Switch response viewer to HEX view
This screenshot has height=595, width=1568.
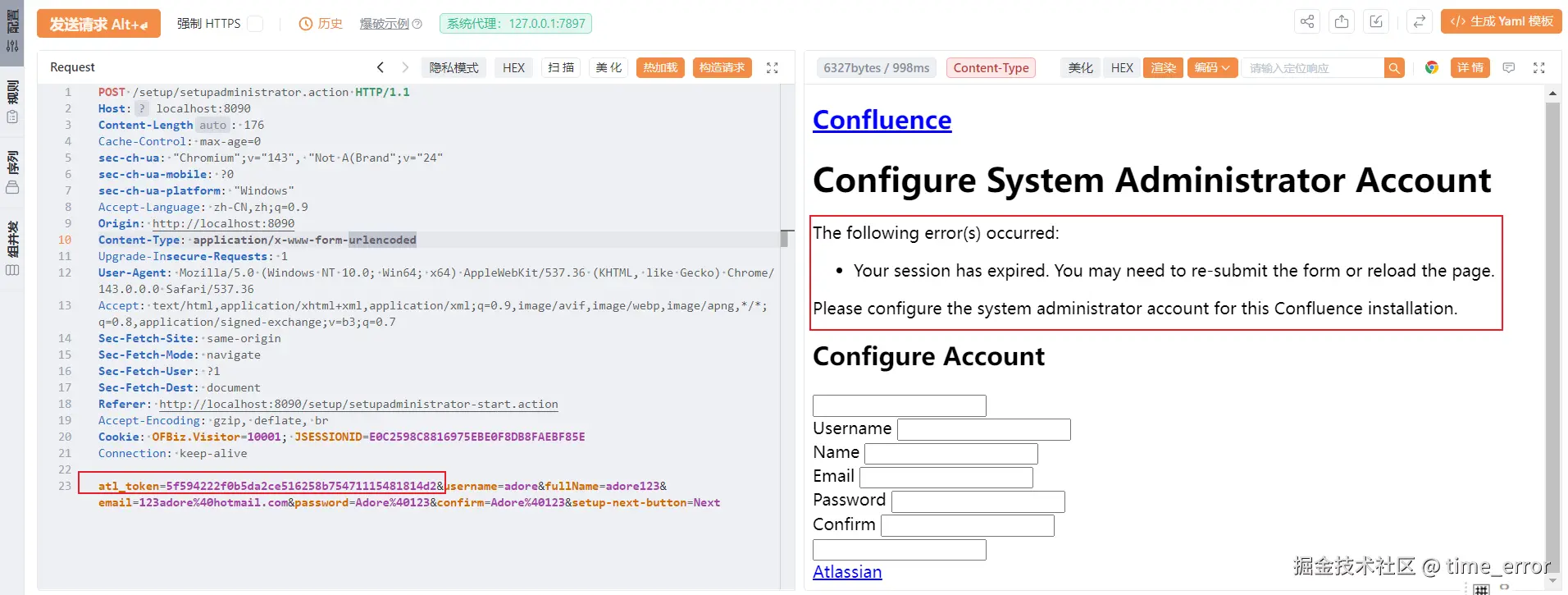(1122, 68)
